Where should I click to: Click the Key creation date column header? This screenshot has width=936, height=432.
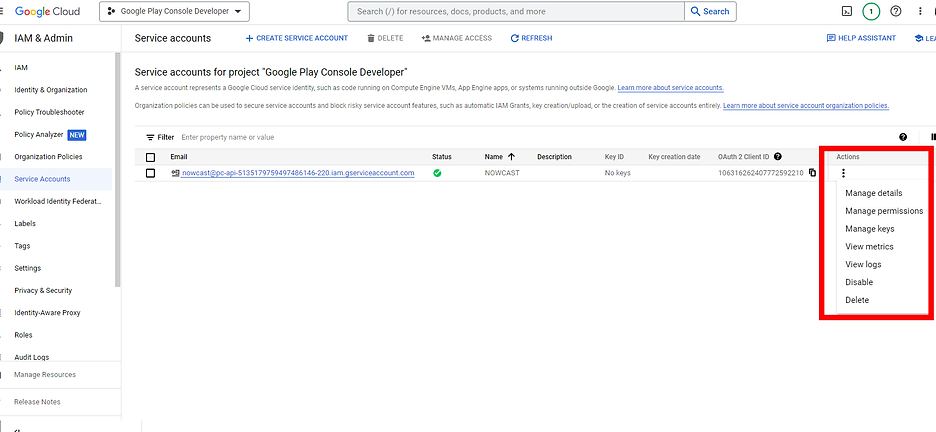[675, 157]
